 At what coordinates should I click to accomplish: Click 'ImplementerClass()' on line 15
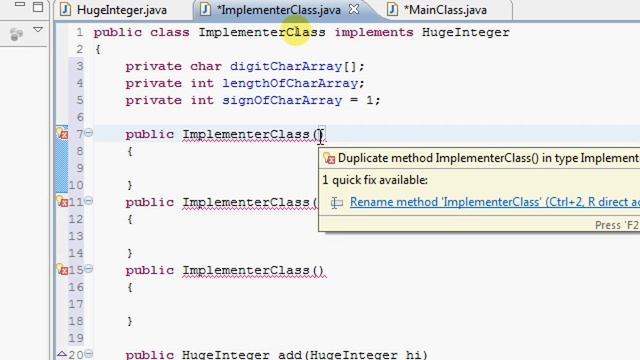click(x=253, y=270)
